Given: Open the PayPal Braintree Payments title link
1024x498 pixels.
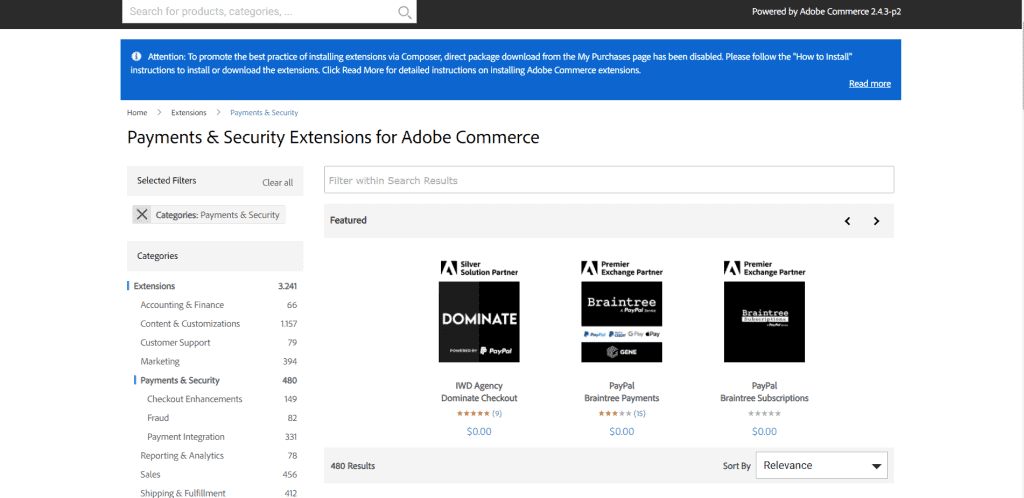Looking at the screenshot, I should point(622,392).
